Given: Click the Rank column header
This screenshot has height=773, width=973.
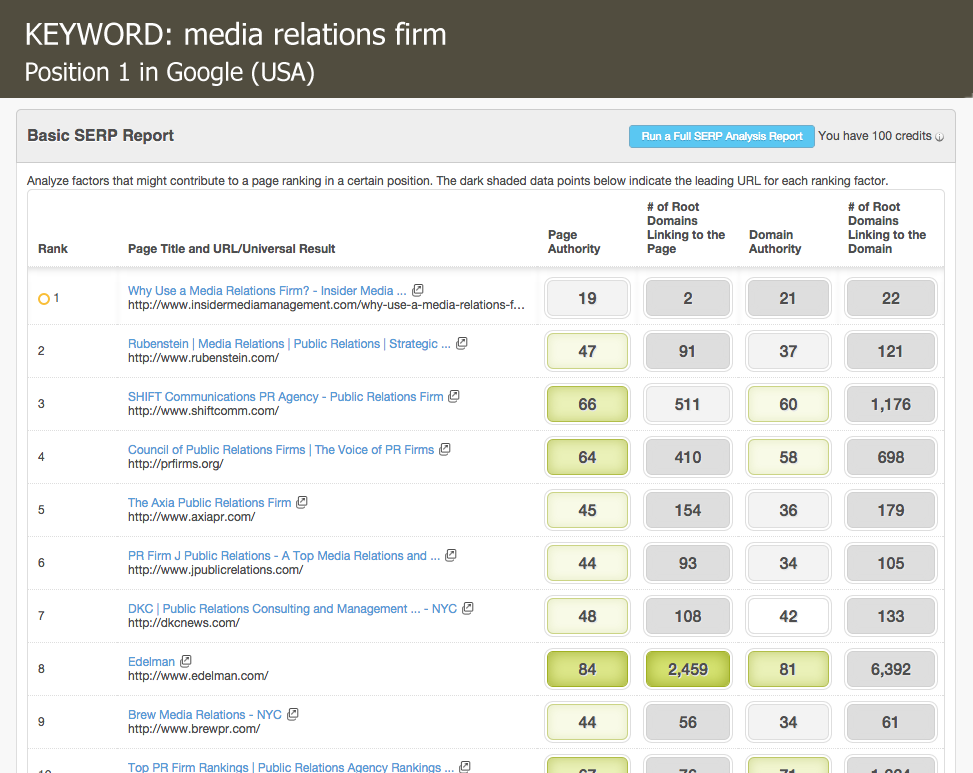Looking at the screenshot, I should tap(53, 249).
